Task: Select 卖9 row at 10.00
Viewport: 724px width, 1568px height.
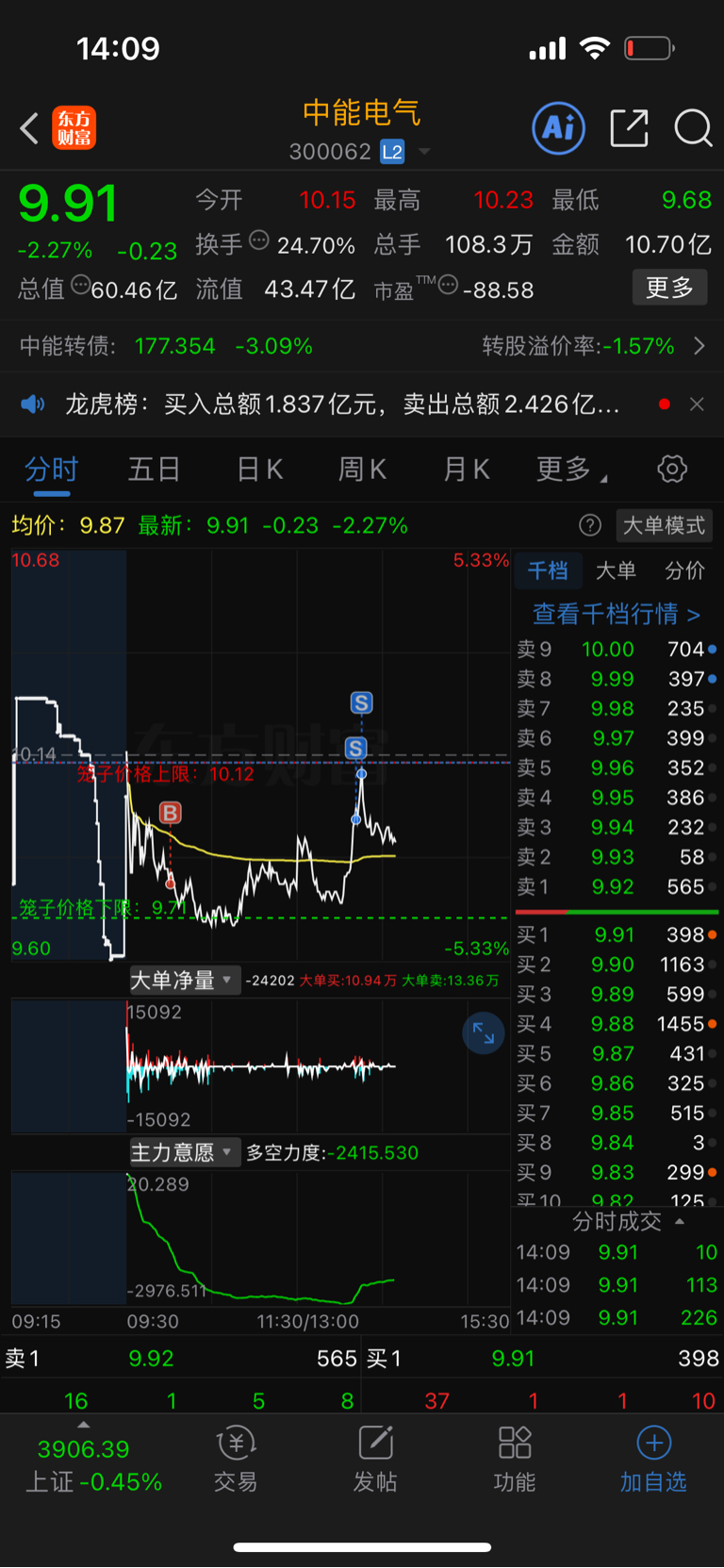Action: pyautogui.click(x=617, y=649)
